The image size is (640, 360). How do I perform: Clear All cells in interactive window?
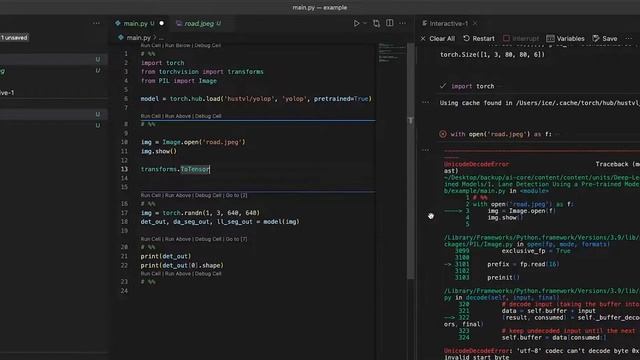point(438,38)
